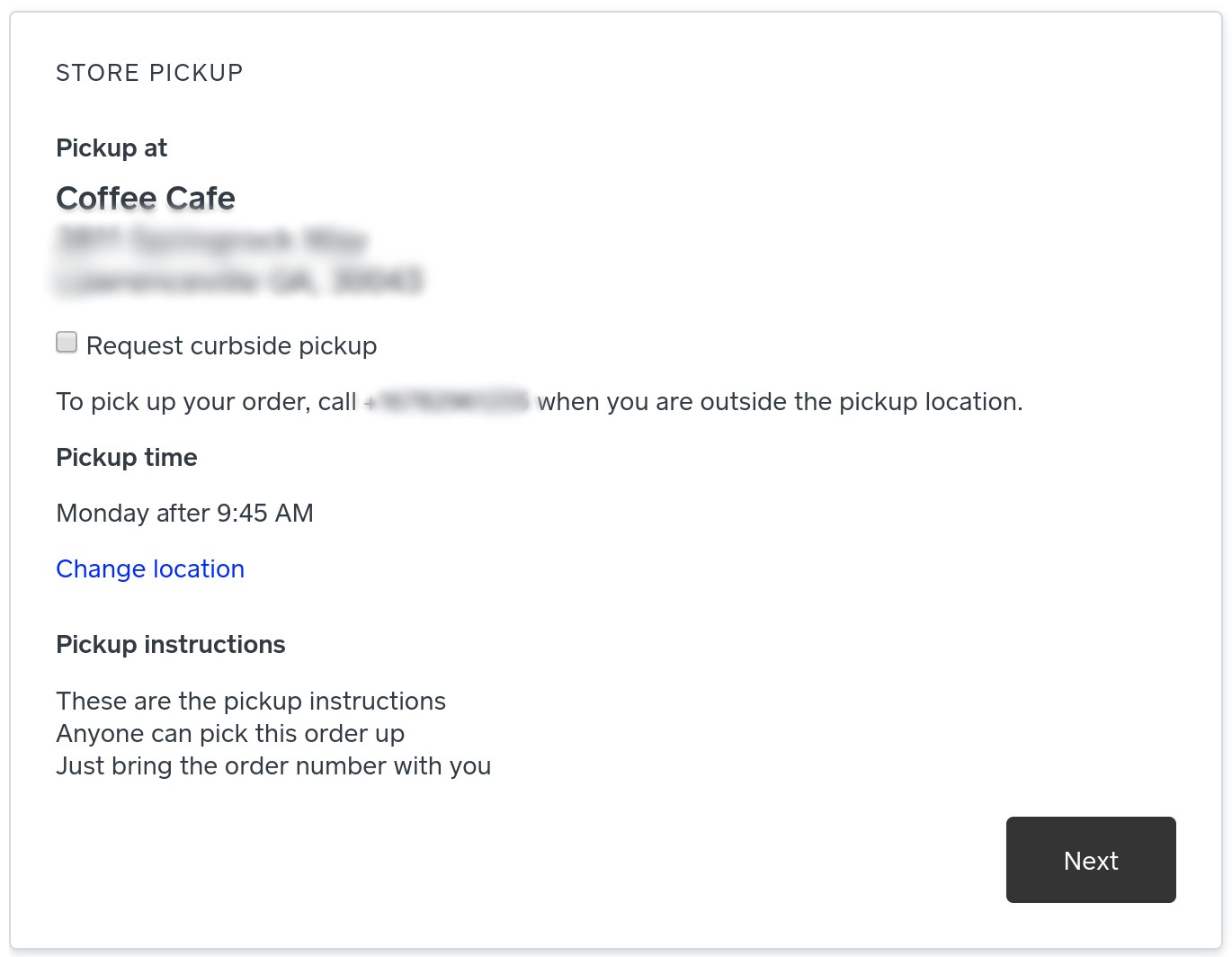Click 'Just bring the order number with you'
The height and width of the screenshot is (957, 1232).
(x=273, y=766)
